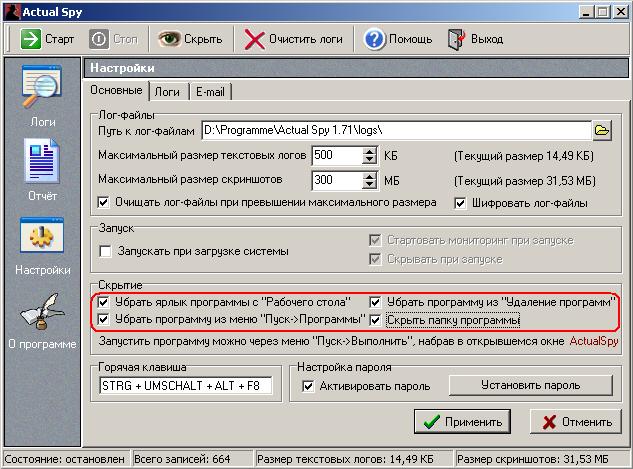Open О программе quill icon
The image size is (633, 469).
42,312
